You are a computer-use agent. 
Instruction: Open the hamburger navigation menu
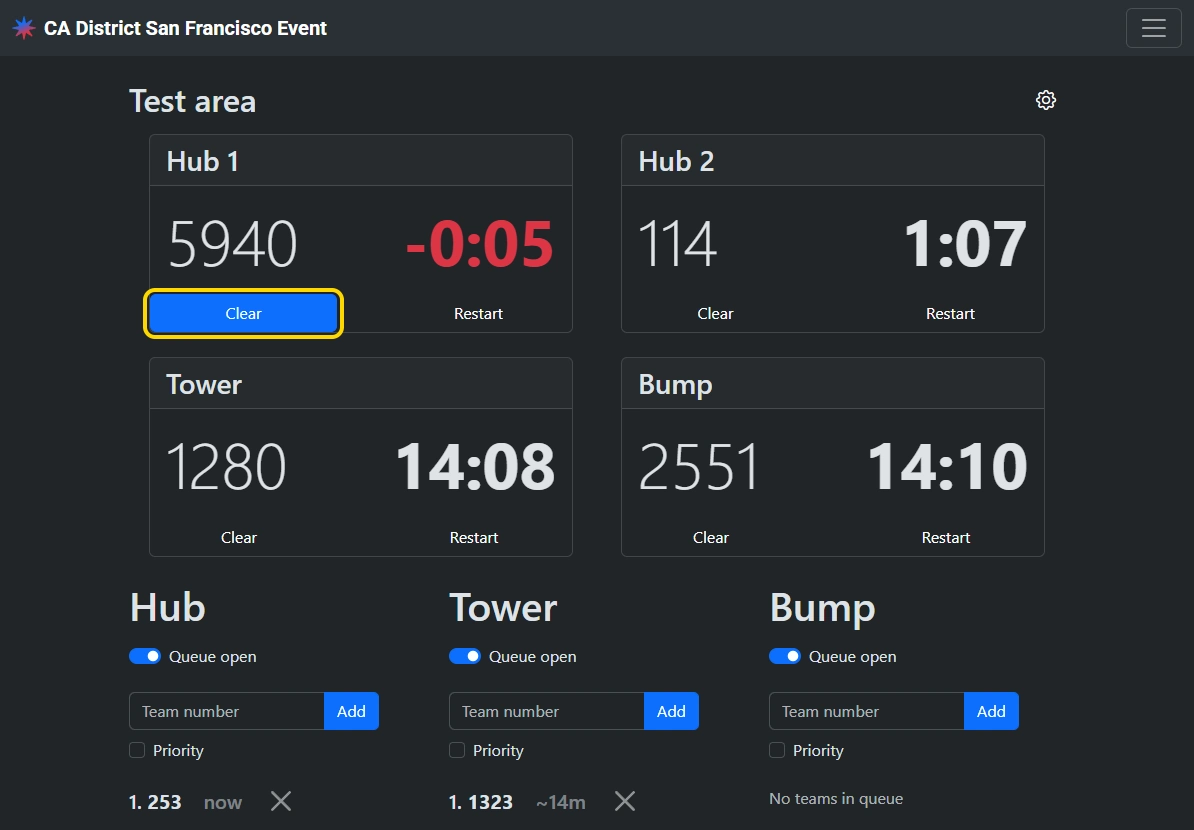point(1153,28)
